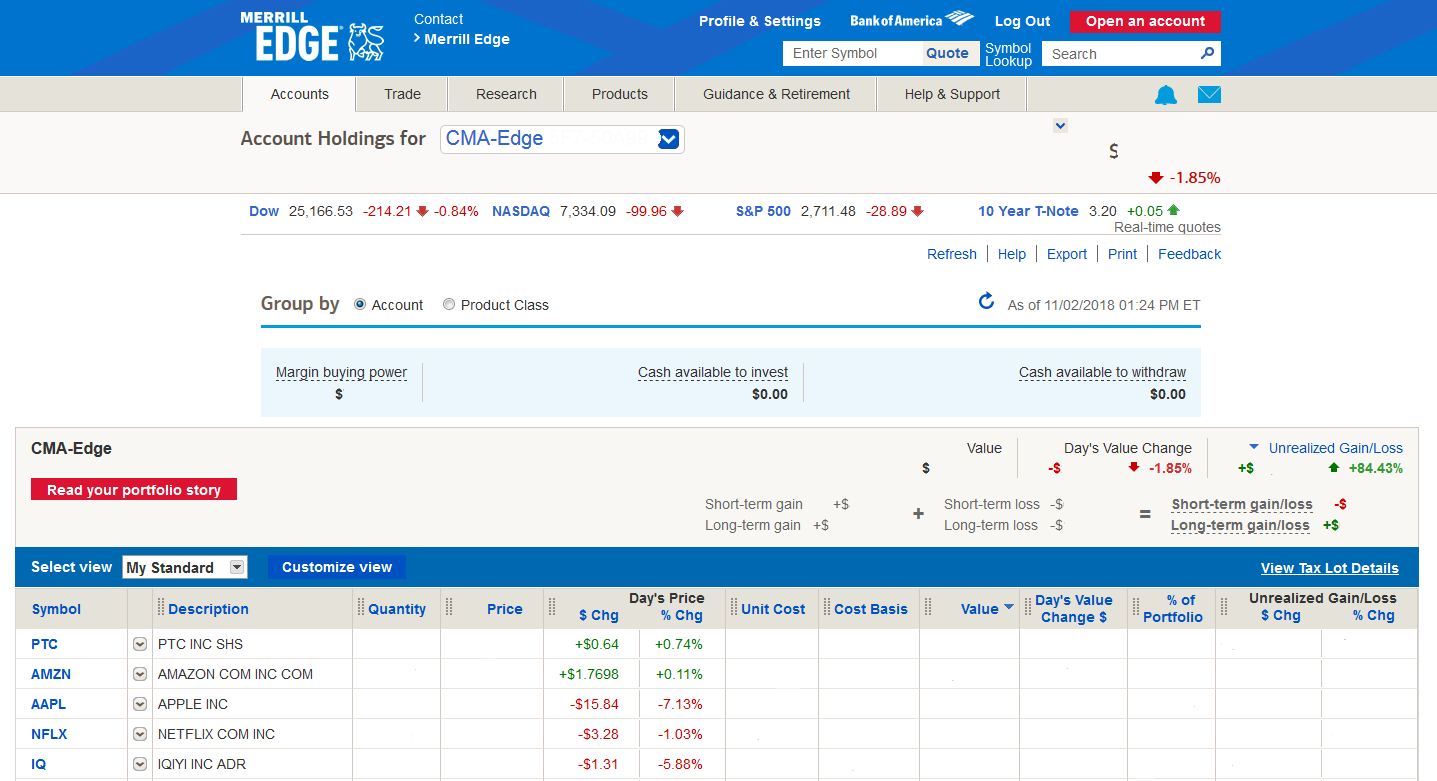The image size is (1437, 781).
Task: Click the Refresh link
Action: 952,254
